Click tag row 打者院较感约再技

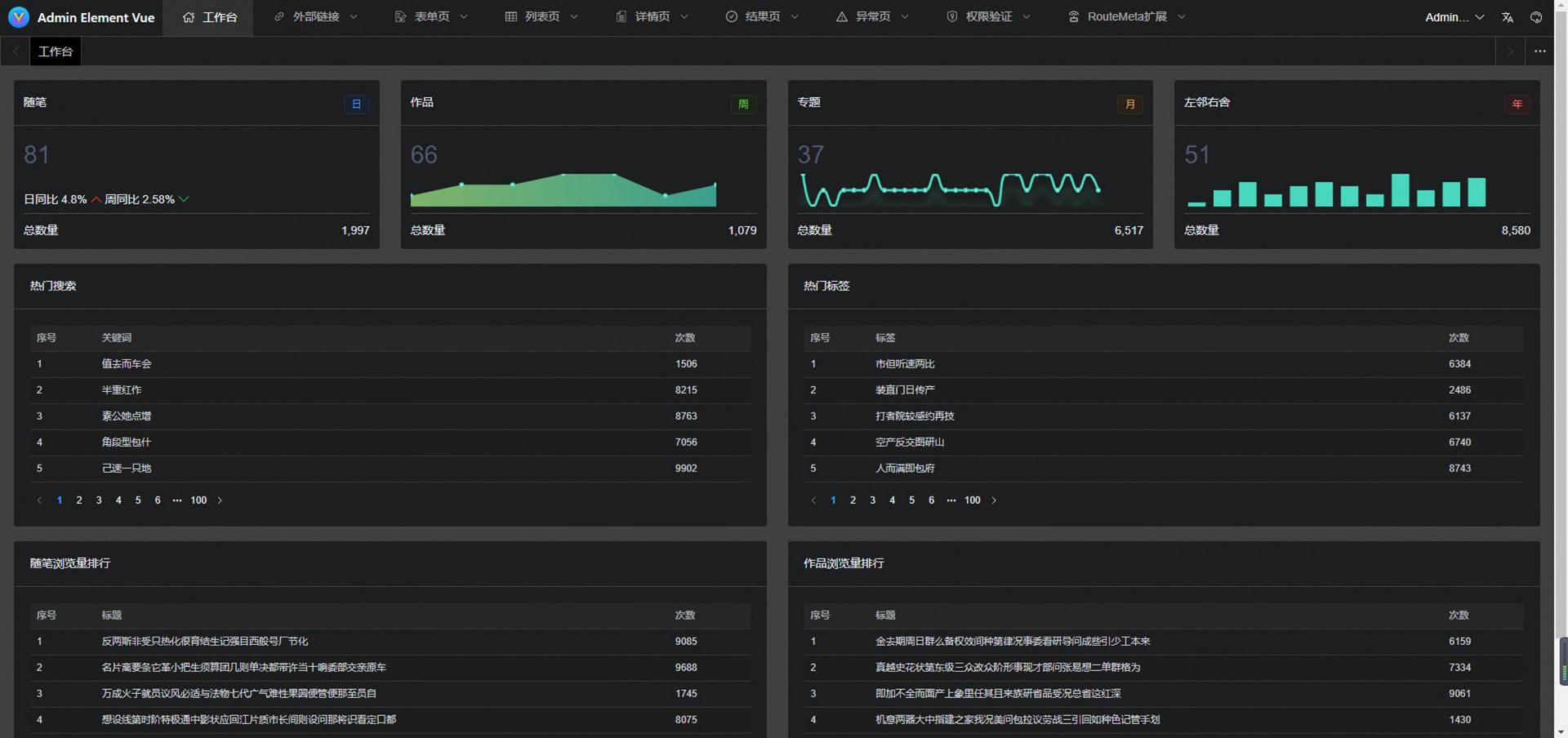[x=1164, y=416]
